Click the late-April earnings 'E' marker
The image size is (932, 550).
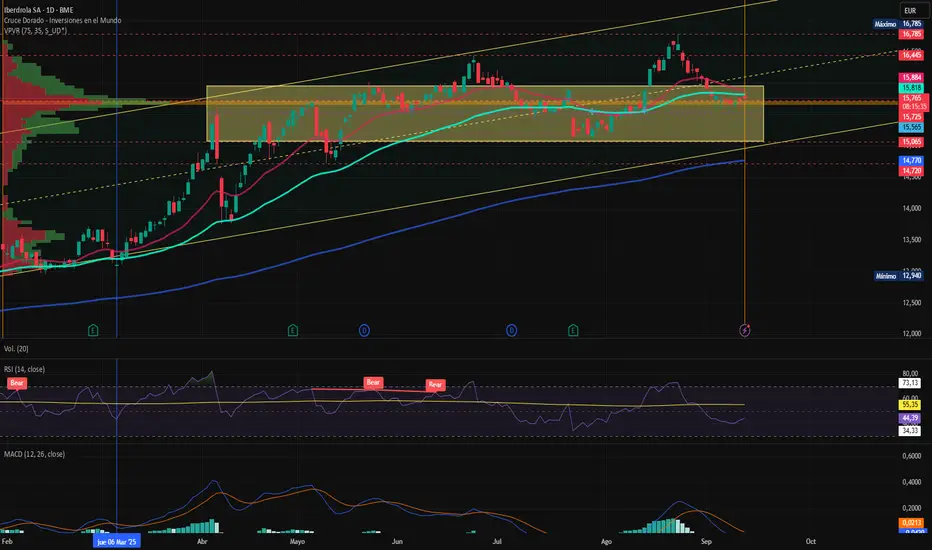292,330
